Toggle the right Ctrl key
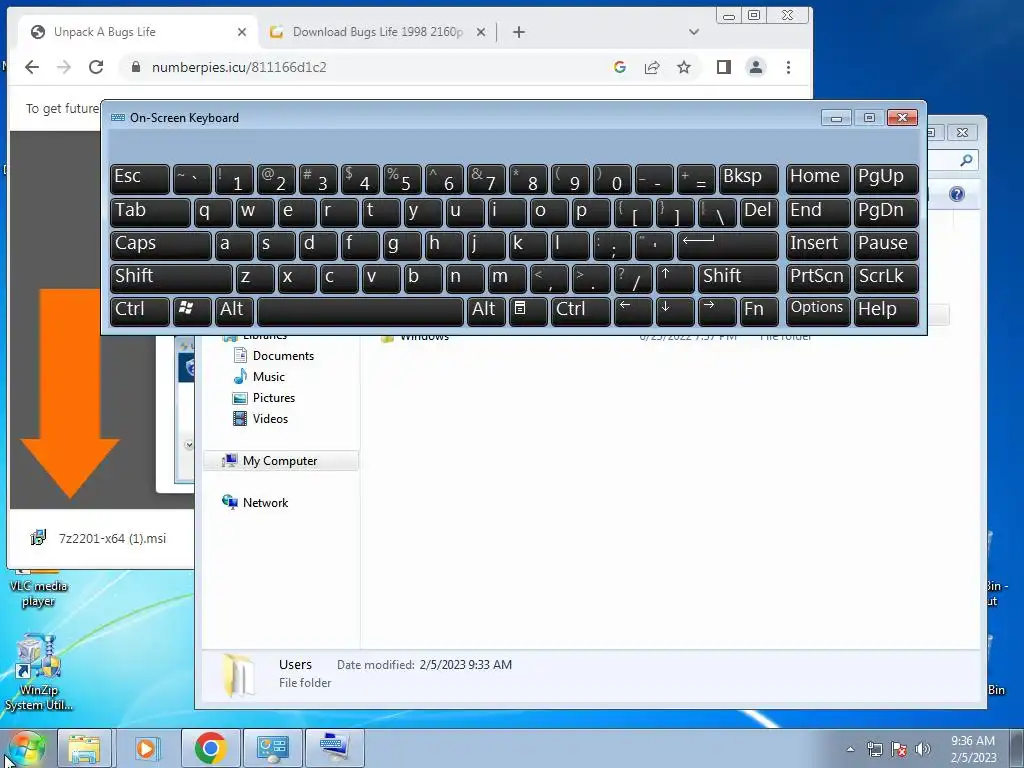Image resolution: width=1024 pixels, height=768 pixels. 581,310
